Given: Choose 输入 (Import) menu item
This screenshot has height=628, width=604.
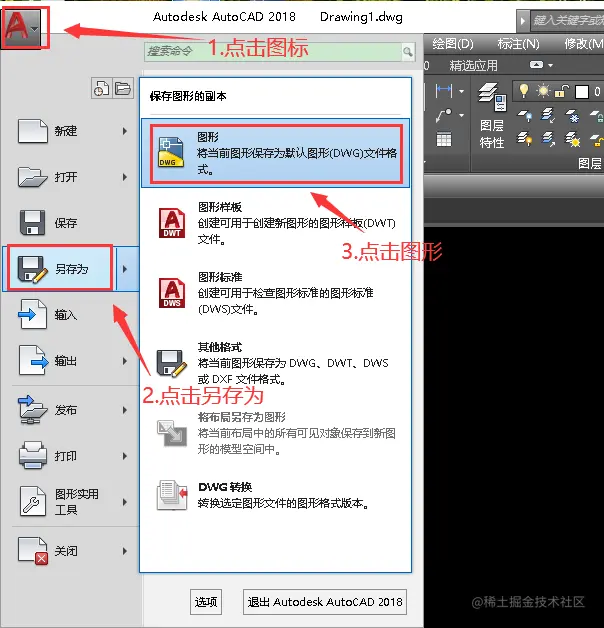Looking at the screenshot, I should pos(70,315).
